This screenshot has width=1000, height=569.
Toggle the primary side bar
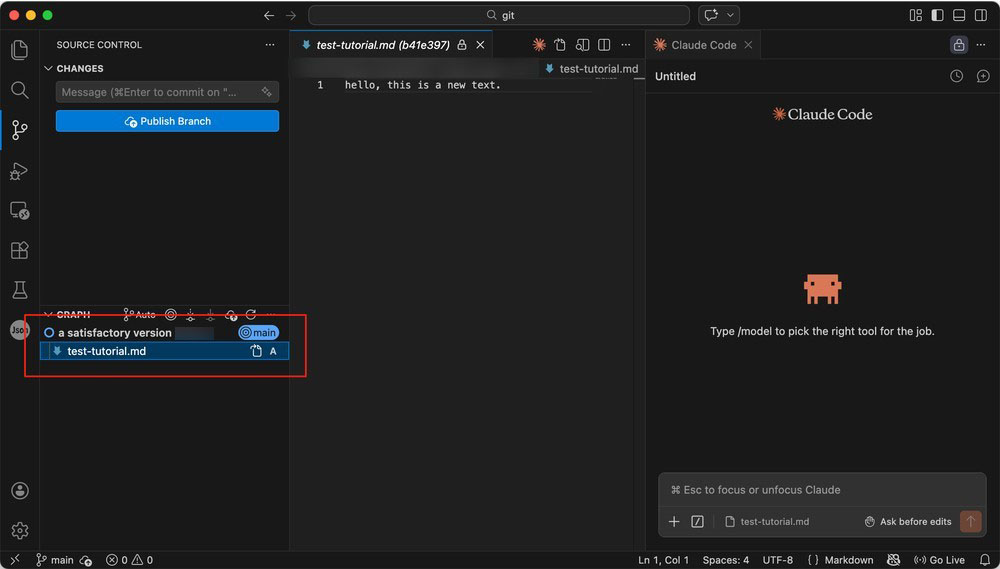pos(938,15)
